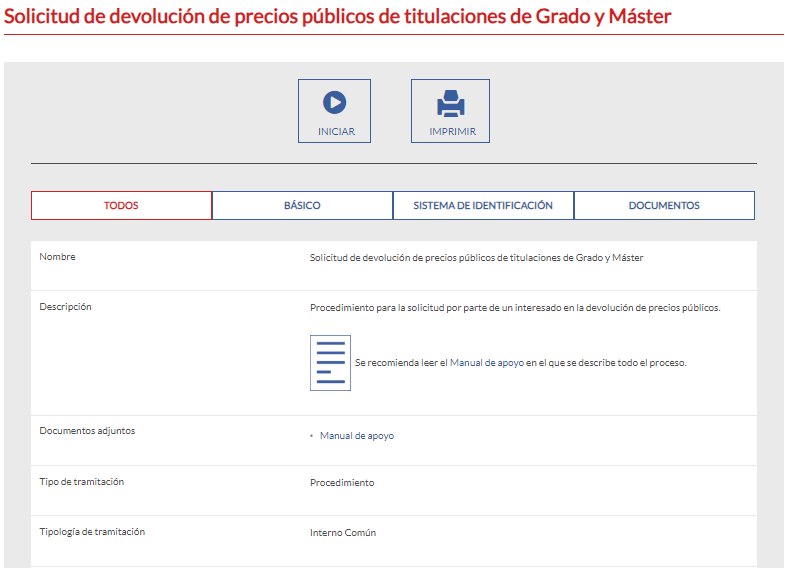Click the 'Tipología de tramitación' label
The width and height of the screenshot is (785, 568).
92,532
